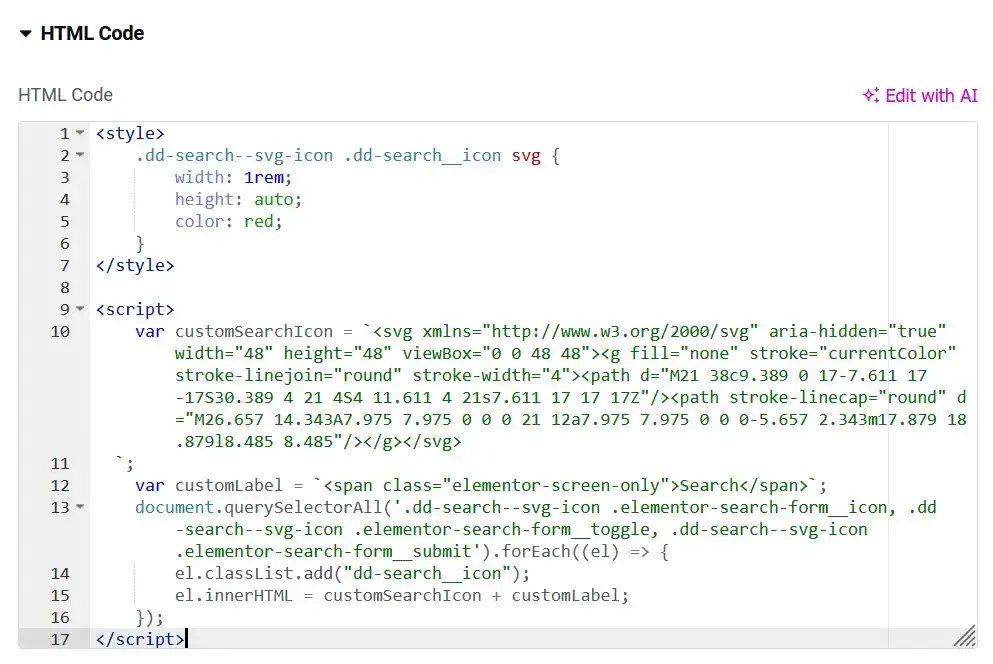Click line number 10 in gutter

pos(60,331)
